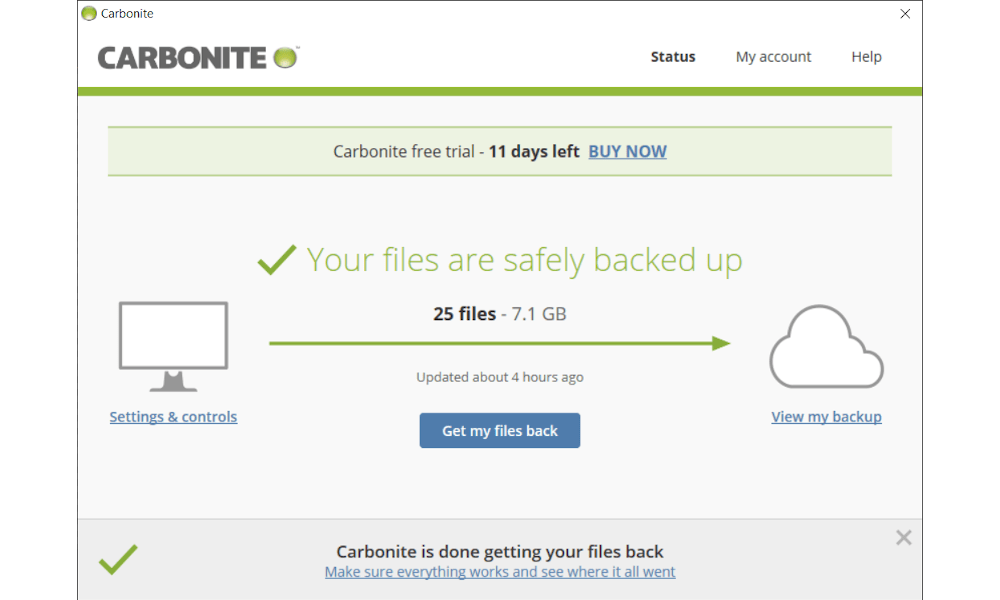Open the My account tab
1000x600 pixels.
tap(774, 57)
